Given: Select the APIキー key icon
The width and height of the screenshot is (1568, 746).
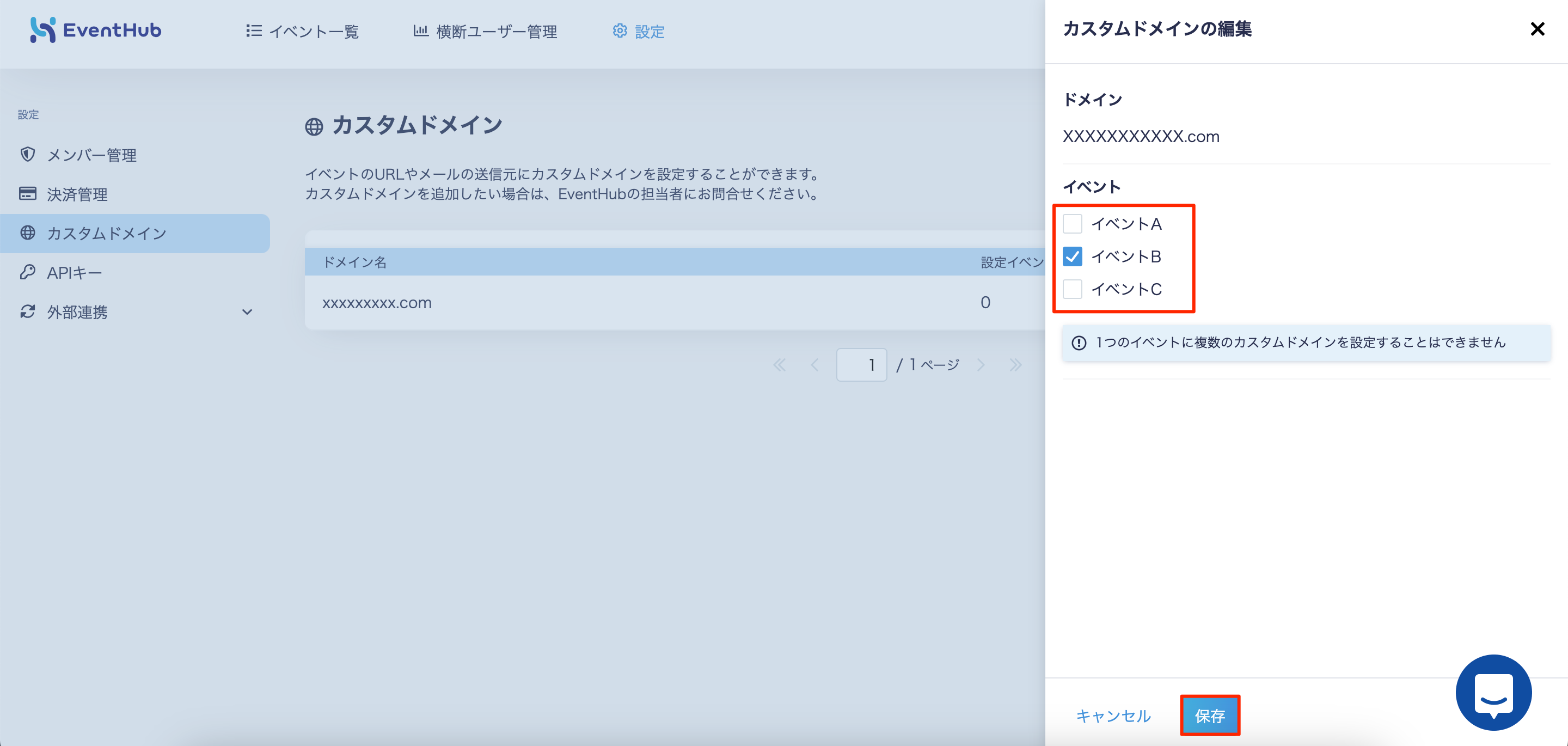Looking at the screenshot, I should click(27, 272).
